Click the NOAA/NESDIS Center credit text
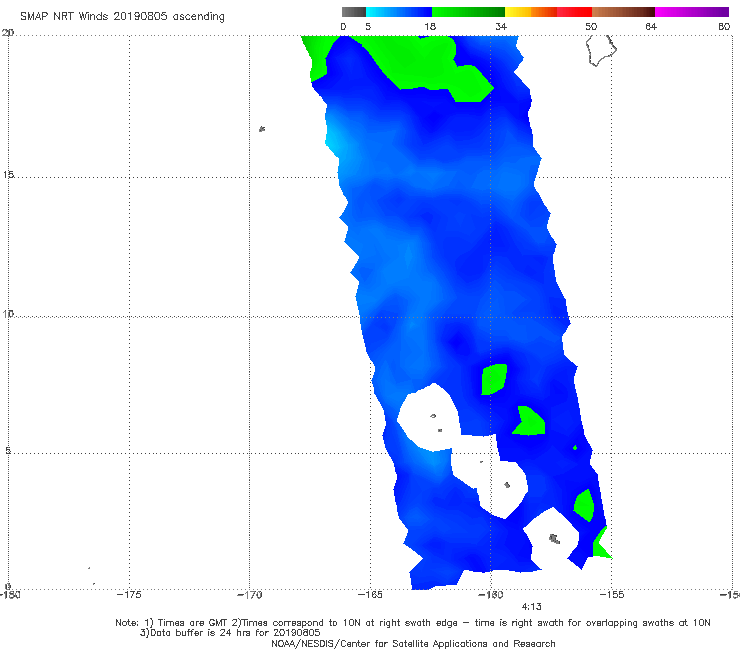Image resolution: width=740 pixels, height=650 pixels. coord(413,643)
